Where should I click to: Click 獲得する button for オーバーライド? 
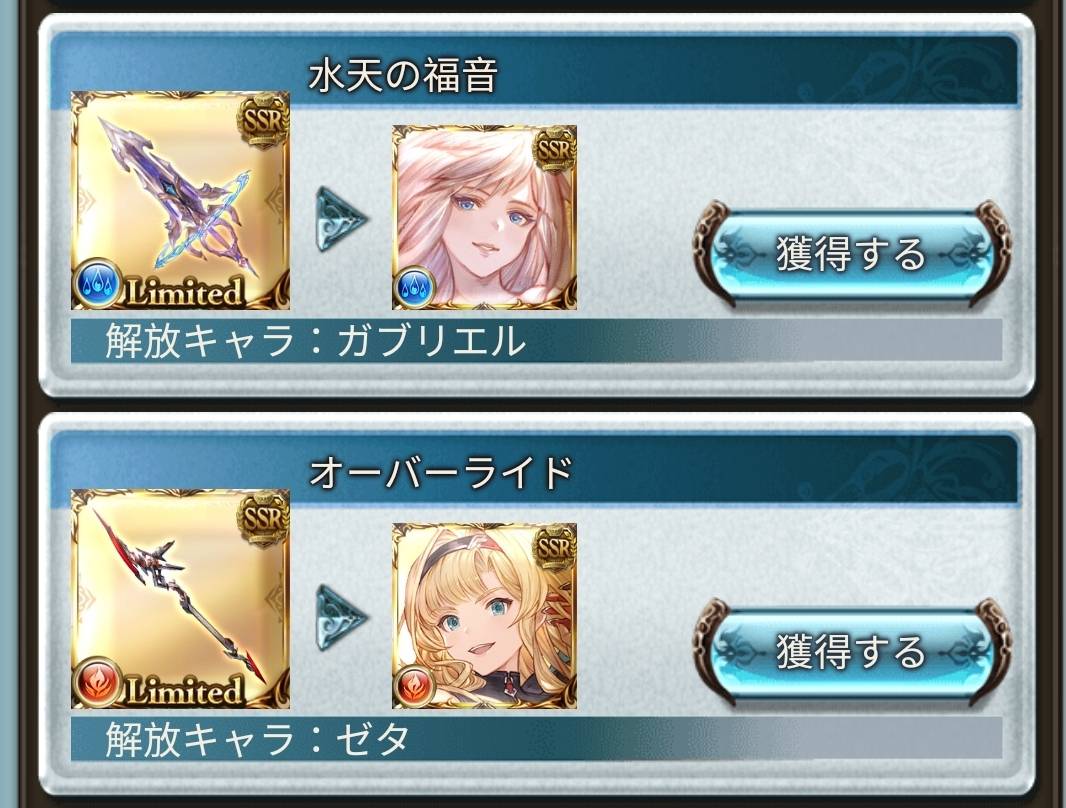[x=851, y=652]
